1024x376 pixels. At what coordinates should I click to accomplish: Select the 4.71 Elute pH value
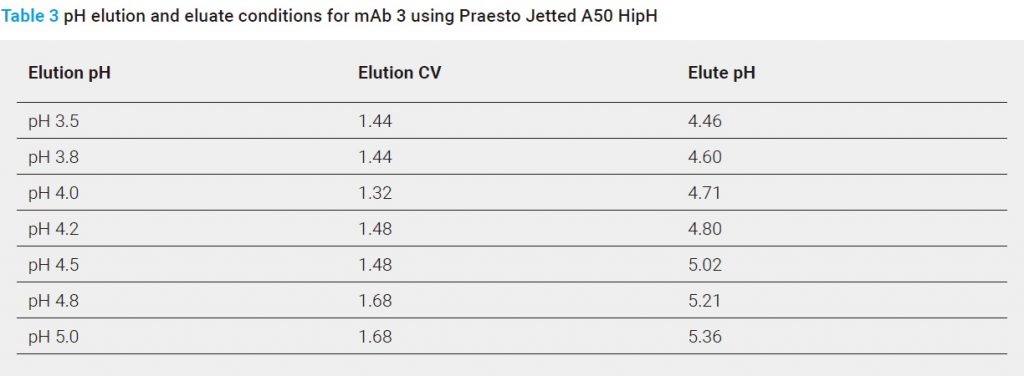tap(705, 193)
